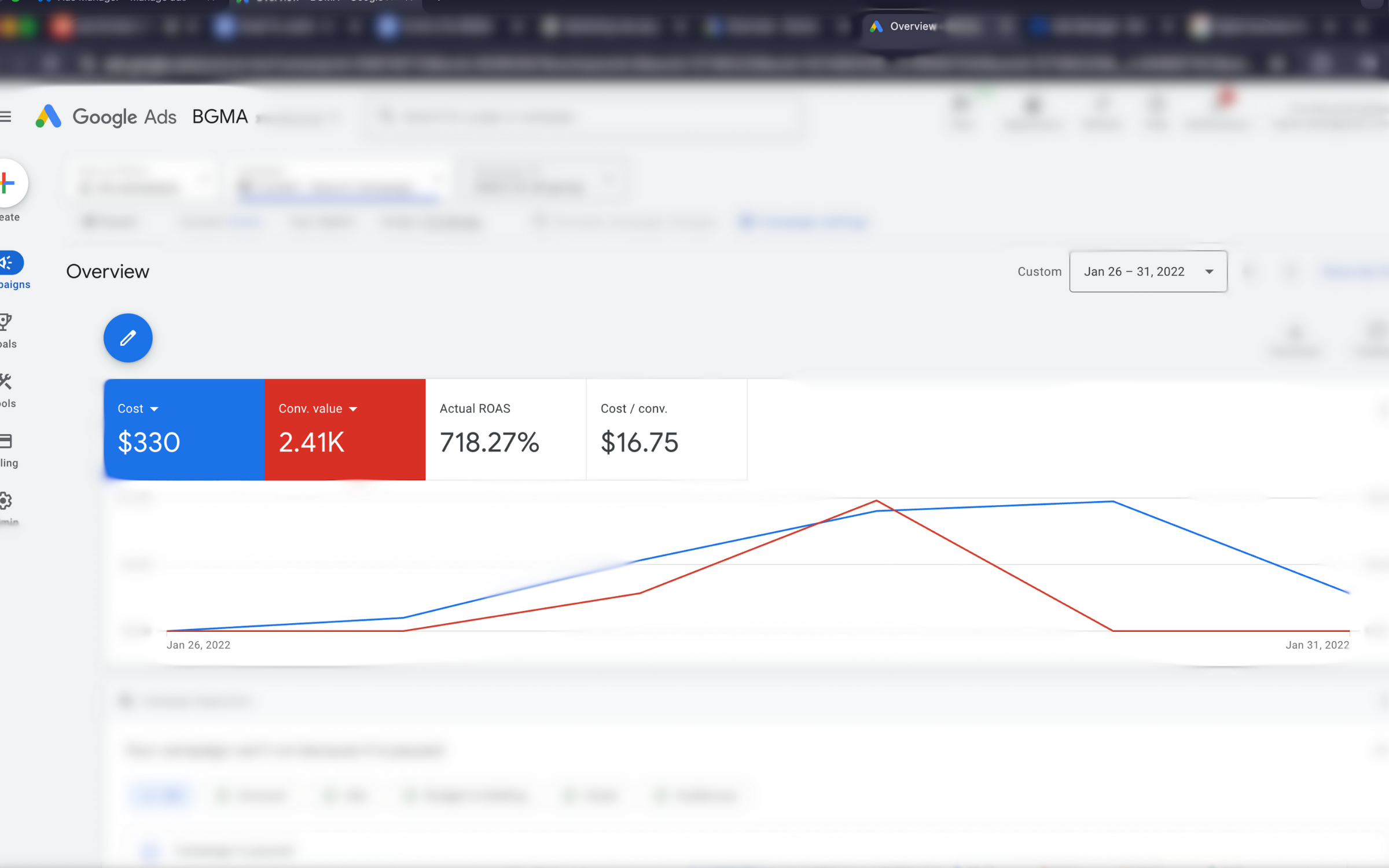Click inside the top search input field
Image resolution: width=1389 pixels, height=868 pixels.
pos(579,116)
